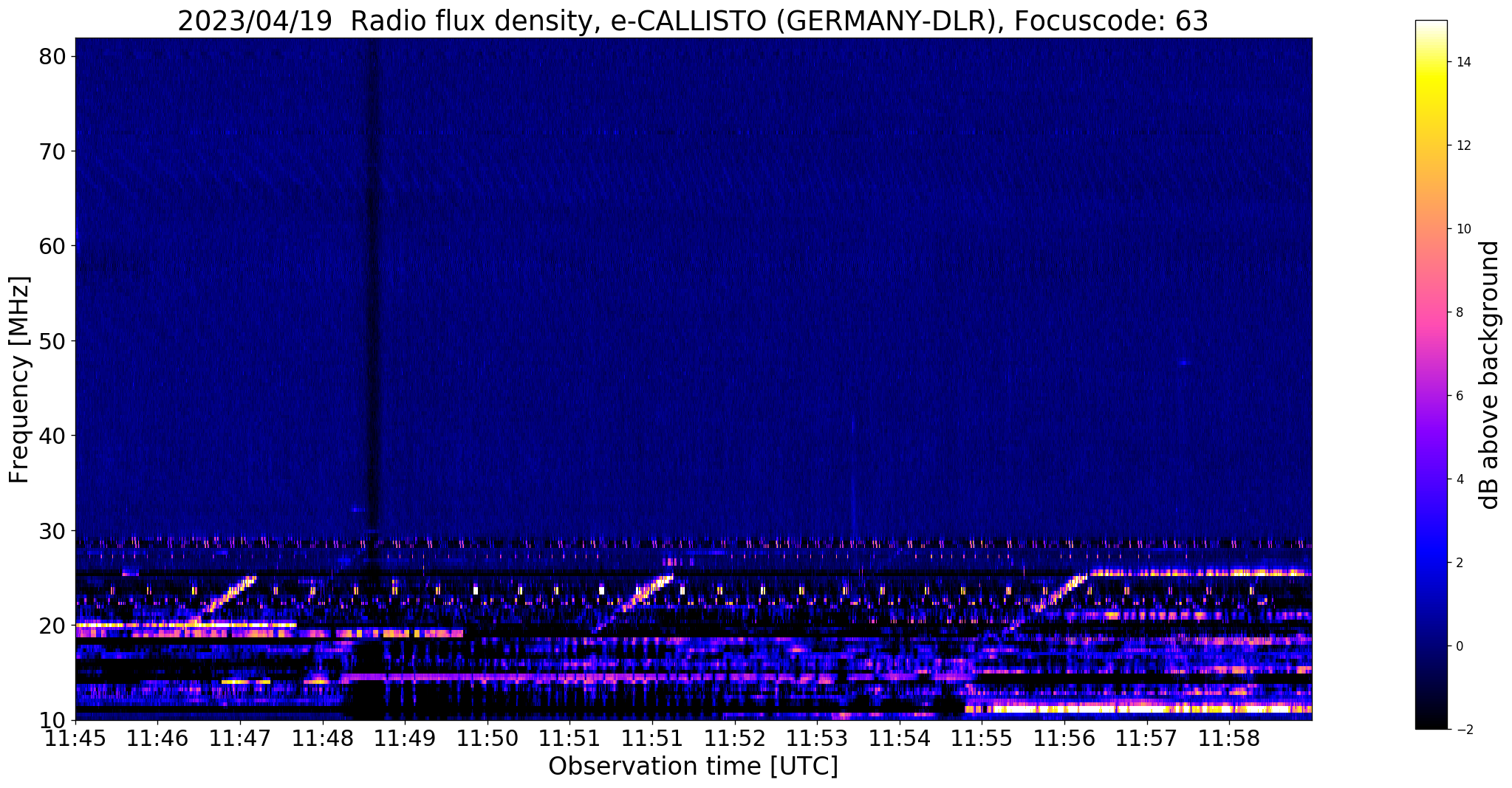The image size is (1512, 788).
Task: Click the 11:46 time tick label
Action: tap(158, 739)
